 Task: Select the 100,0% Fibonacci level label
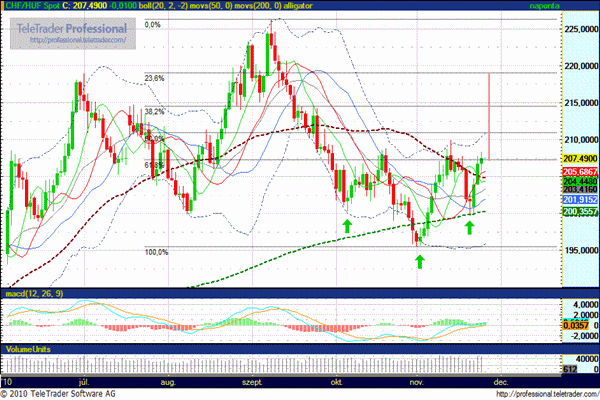(x=155, y=253)
